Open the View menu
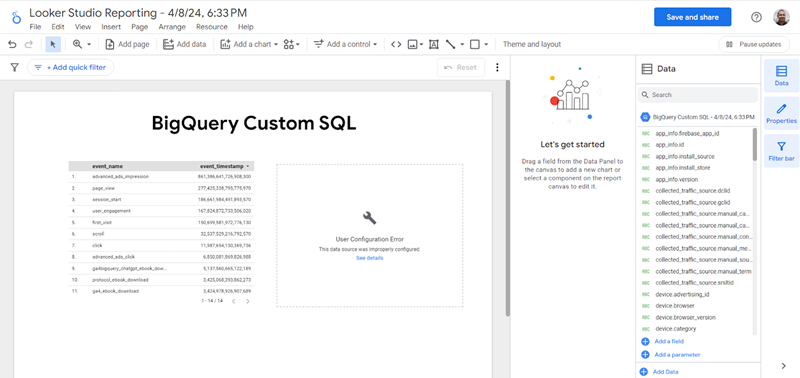Image resolution: width=800 pixels, height=378 pixels. 83,27
